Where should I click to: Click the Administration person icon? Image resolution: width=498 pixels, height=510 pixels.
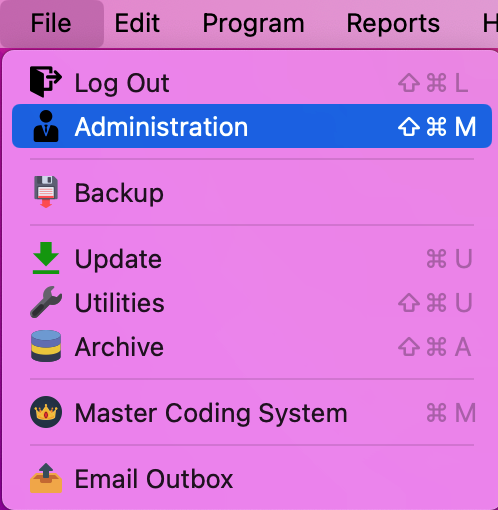tap(46, 126)
